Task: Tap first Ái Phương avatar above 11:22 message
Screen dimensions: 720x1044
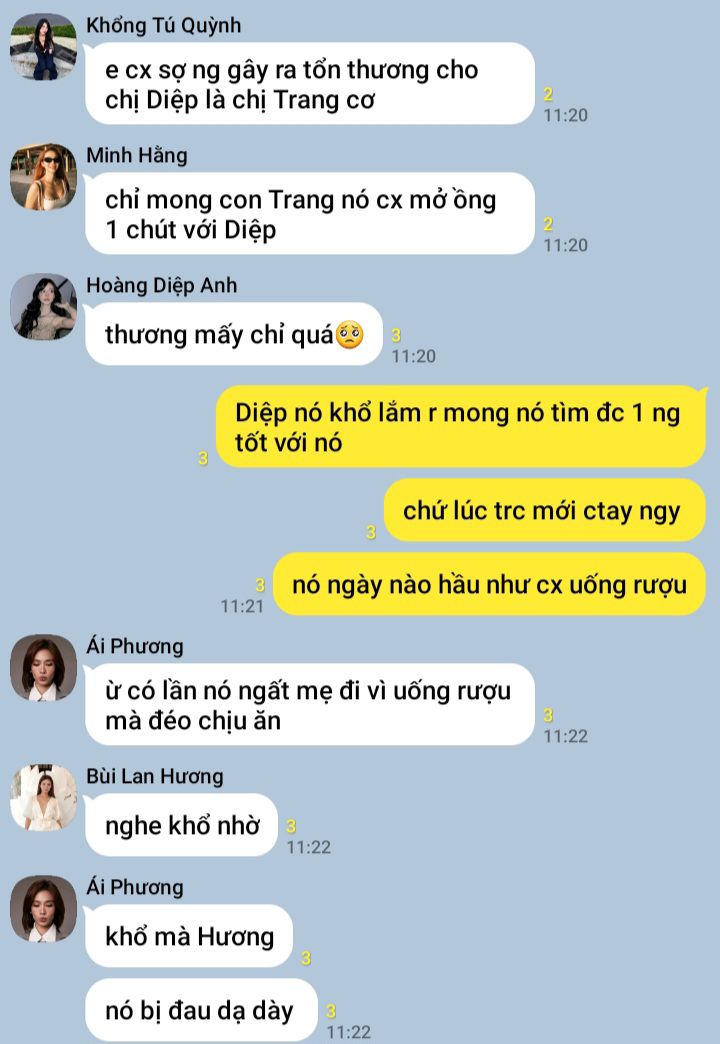Action: coord(43,667)
